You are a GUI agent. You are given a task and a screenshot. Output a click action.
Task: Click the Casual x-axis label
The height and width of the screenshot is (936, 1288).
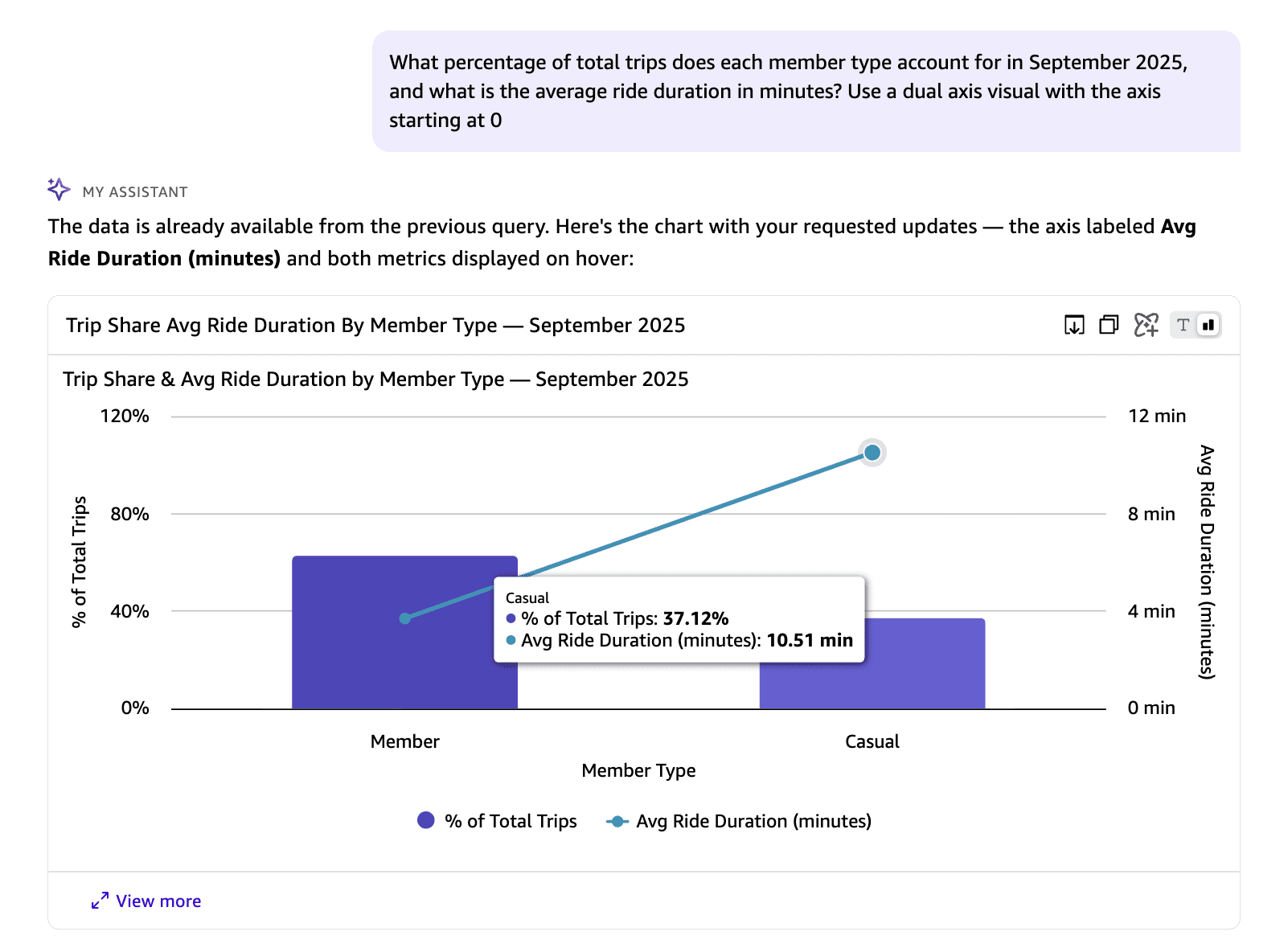click(x=872, y=741)
